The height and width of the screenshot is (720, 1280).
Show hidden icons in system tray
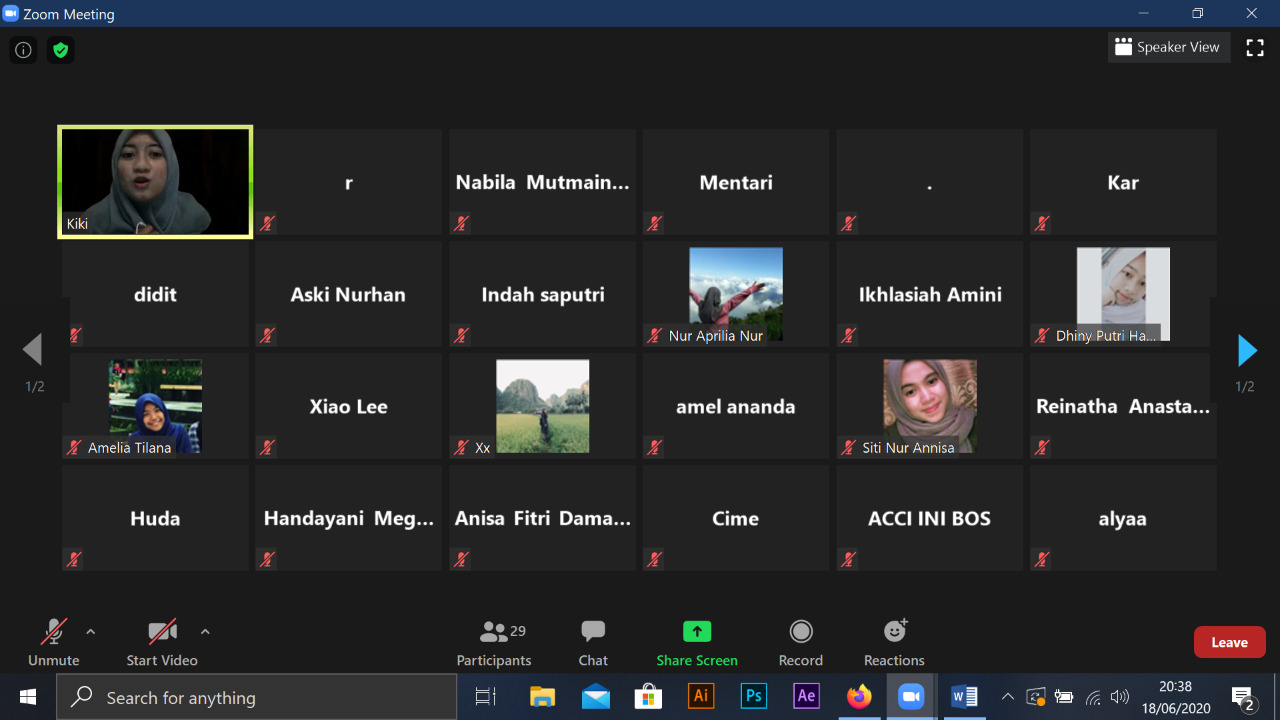pos(1007,697)
